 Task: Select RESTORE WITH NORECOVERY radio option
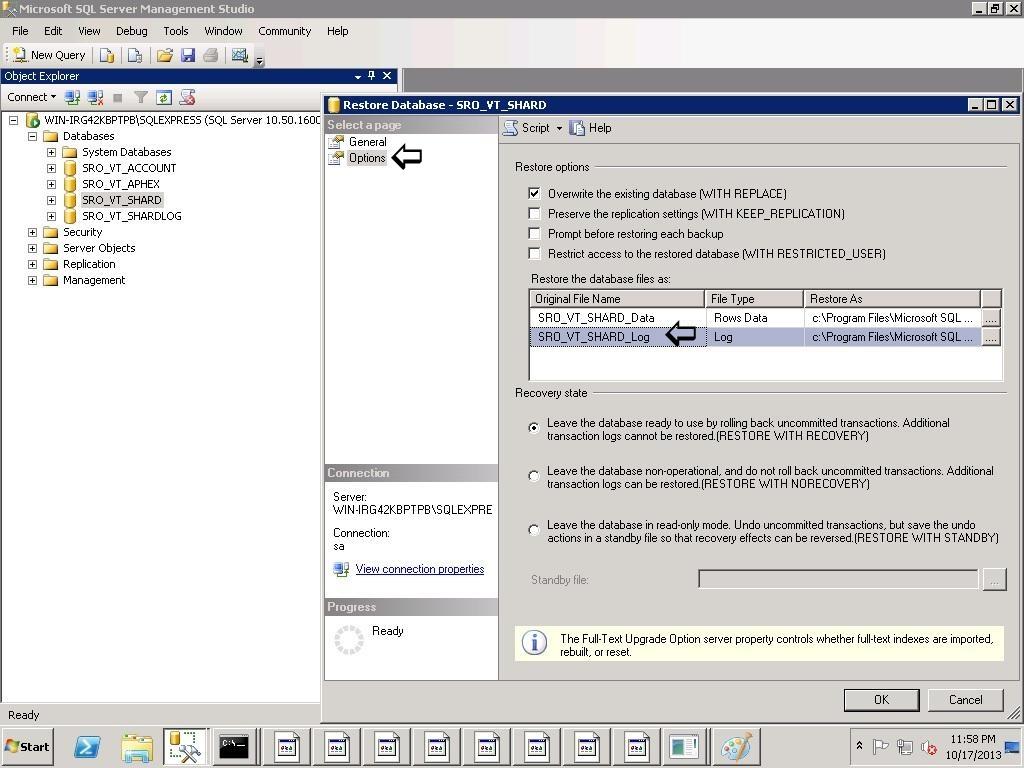coord(534,476)
